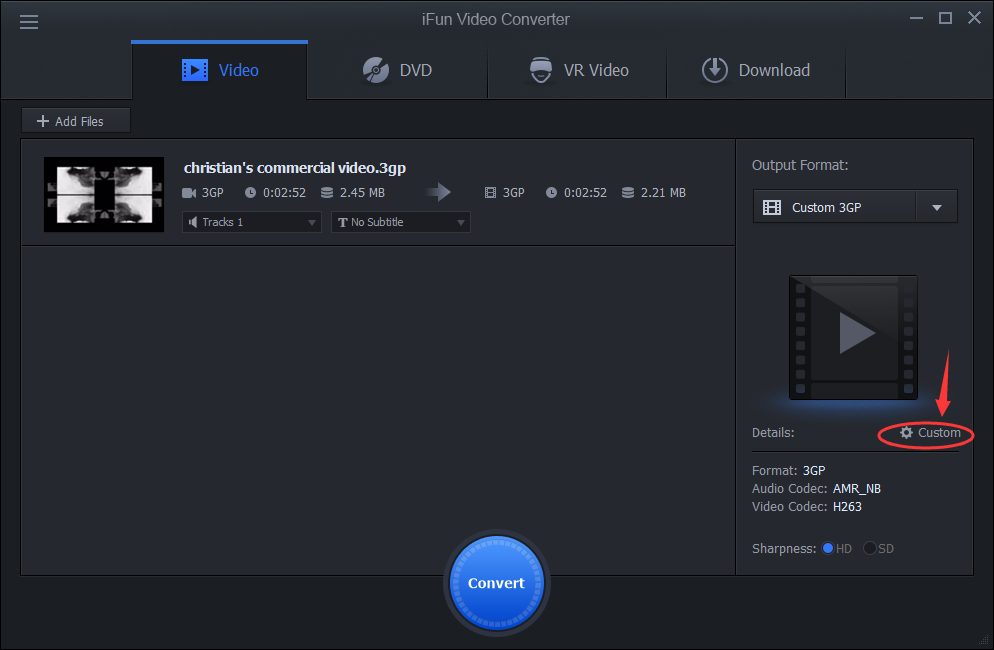The image size is (994, 650).
Task: Open the Custom 3GP output format dropdown
Action: tap(855, 207)
